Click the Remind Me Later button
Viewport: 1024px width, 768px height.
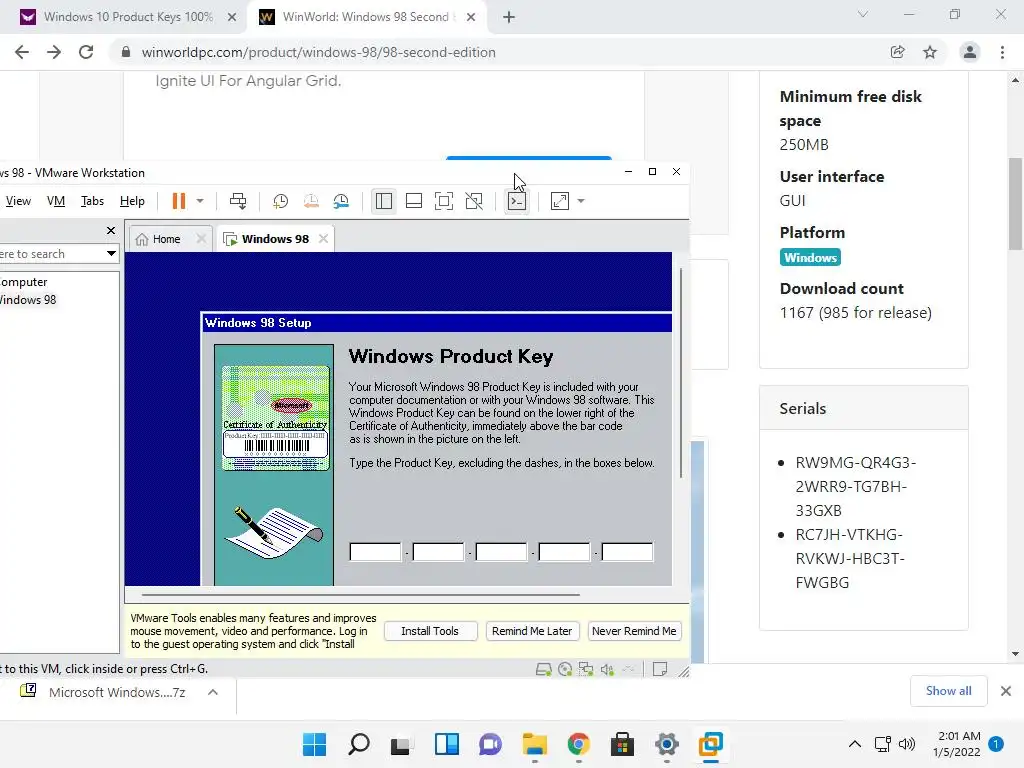[532, 631]
